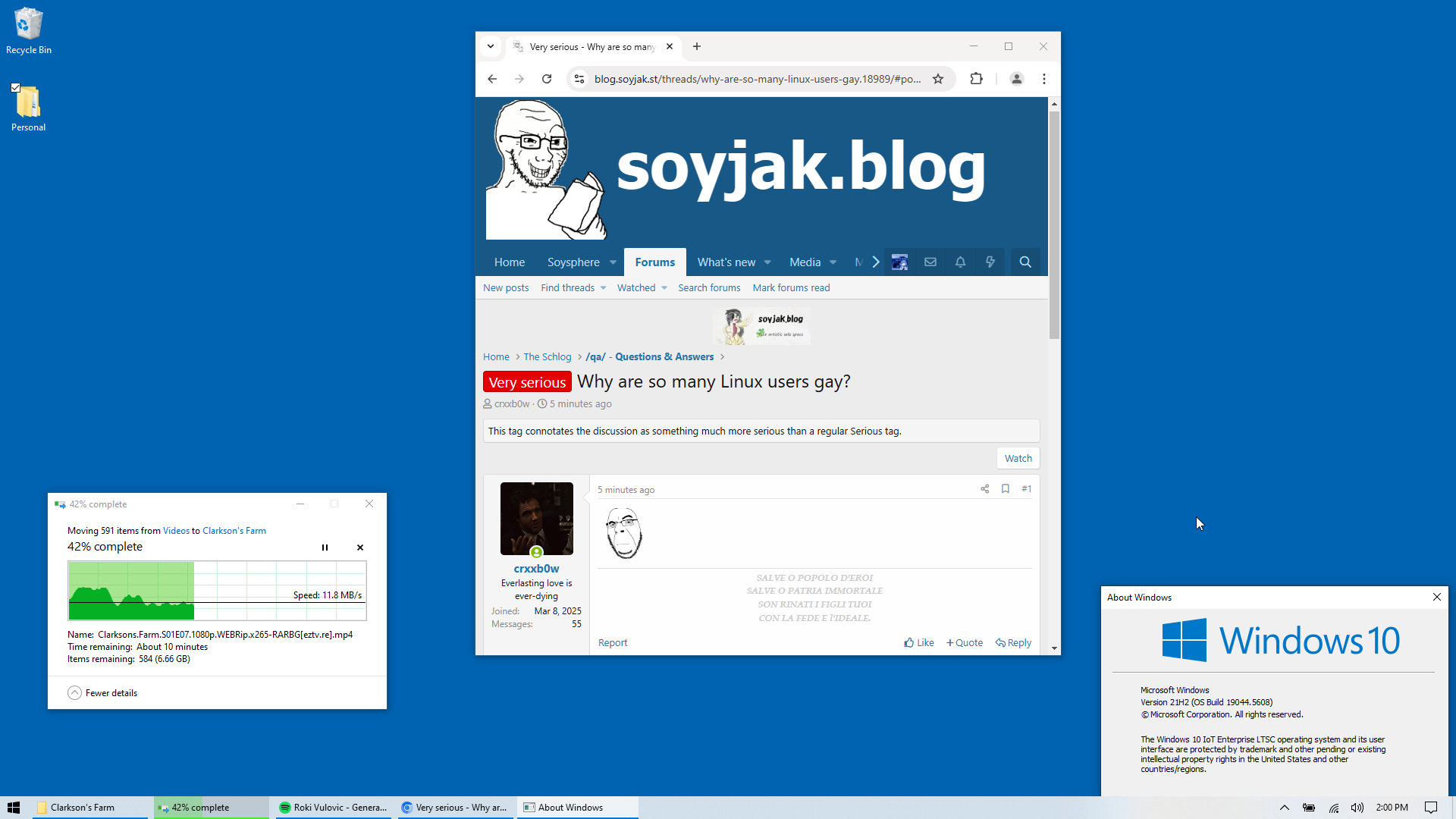
Task: Show hidden system tray icons chevron
Action: 1285,808
